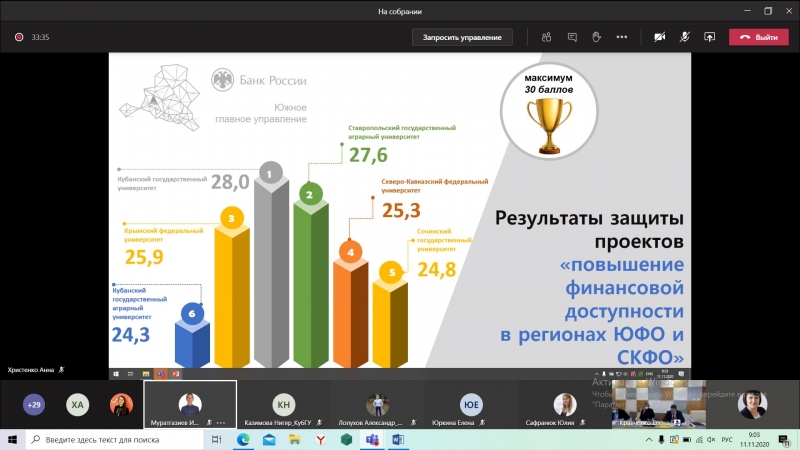Turn on the camera
Image resolution: width=800 pixels, height=450 pixels.
(x=660, y=37)
